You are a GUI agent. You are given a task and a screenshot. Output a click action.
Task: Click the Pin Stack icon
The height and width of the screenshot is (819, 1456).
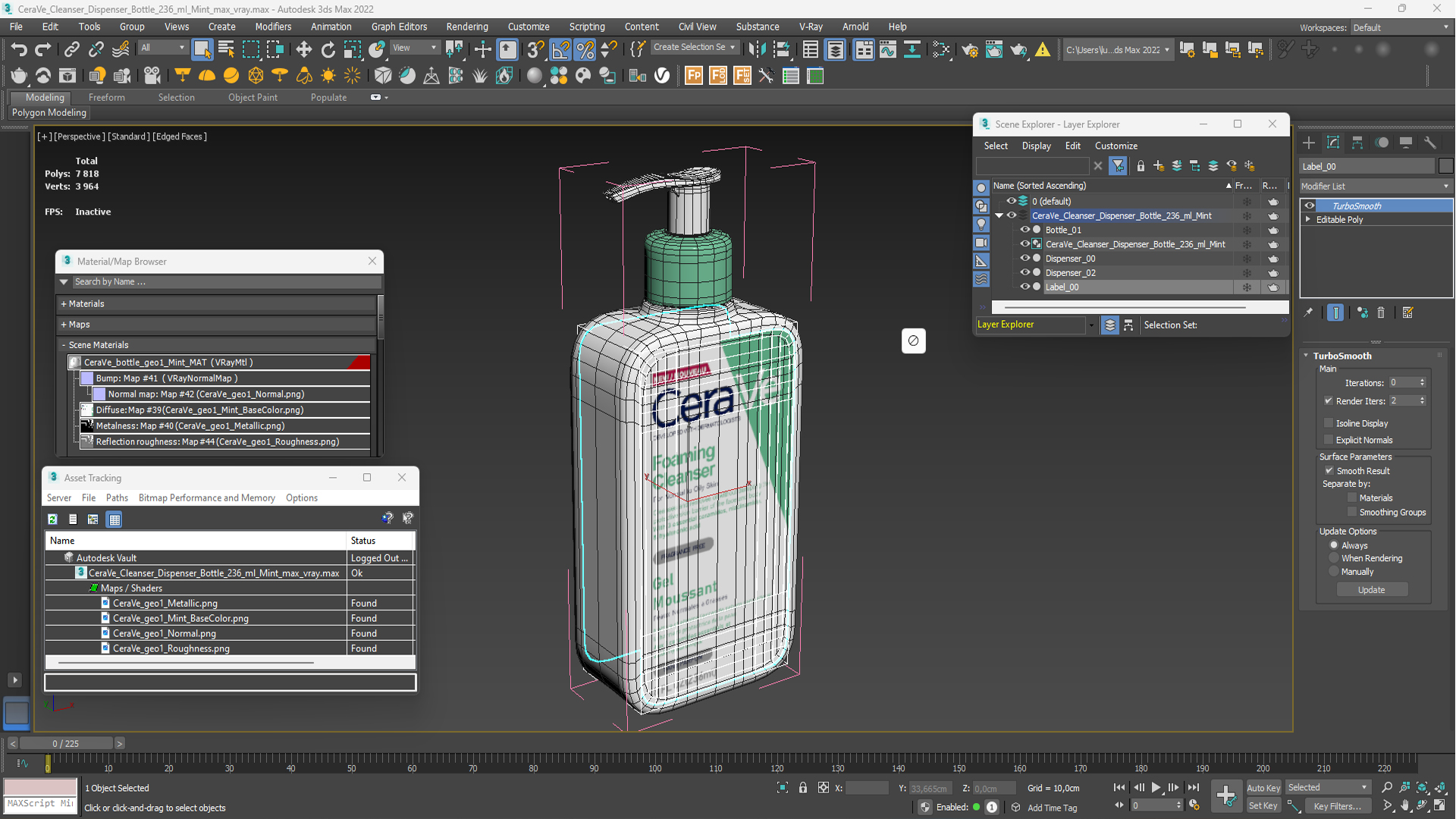click(1308, 312)
